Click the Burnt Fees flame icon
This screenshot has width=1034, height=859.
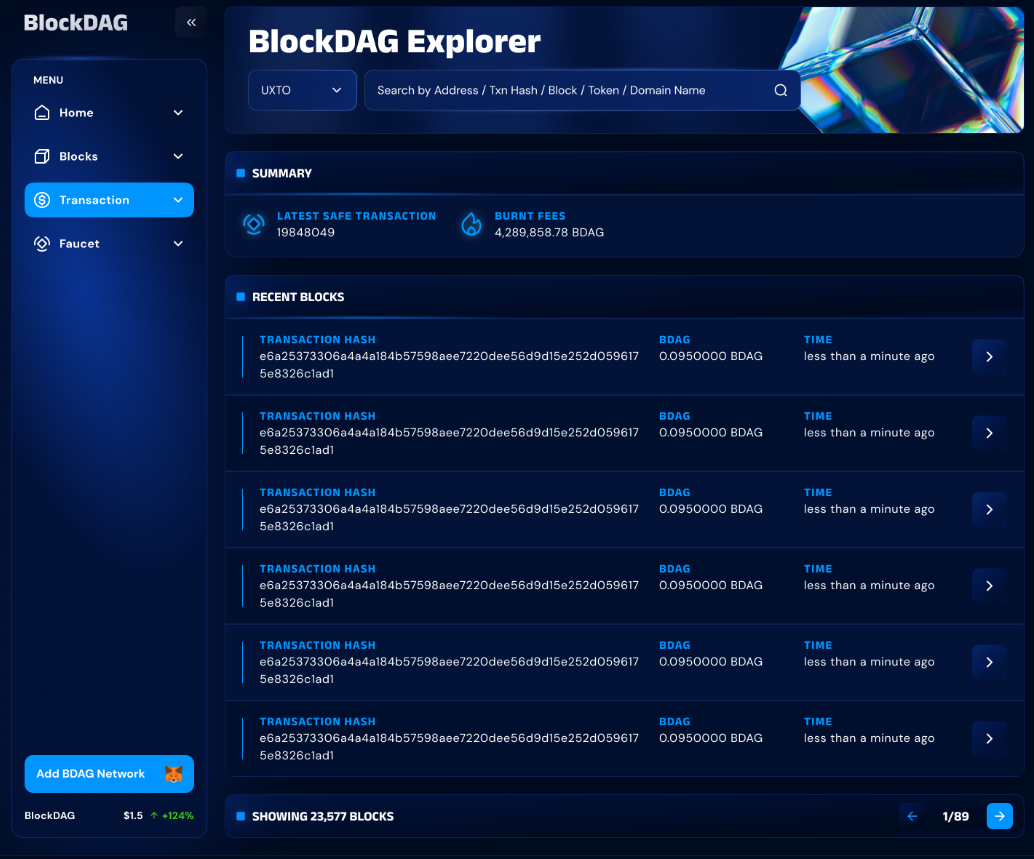(x=471, y=224)
